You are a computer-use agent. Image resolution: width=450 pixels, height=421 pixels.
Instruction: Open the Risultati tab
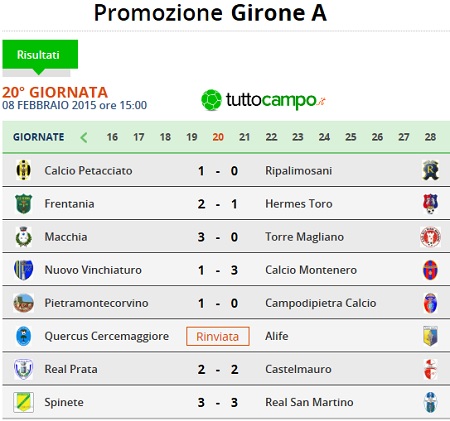point(40,55)
